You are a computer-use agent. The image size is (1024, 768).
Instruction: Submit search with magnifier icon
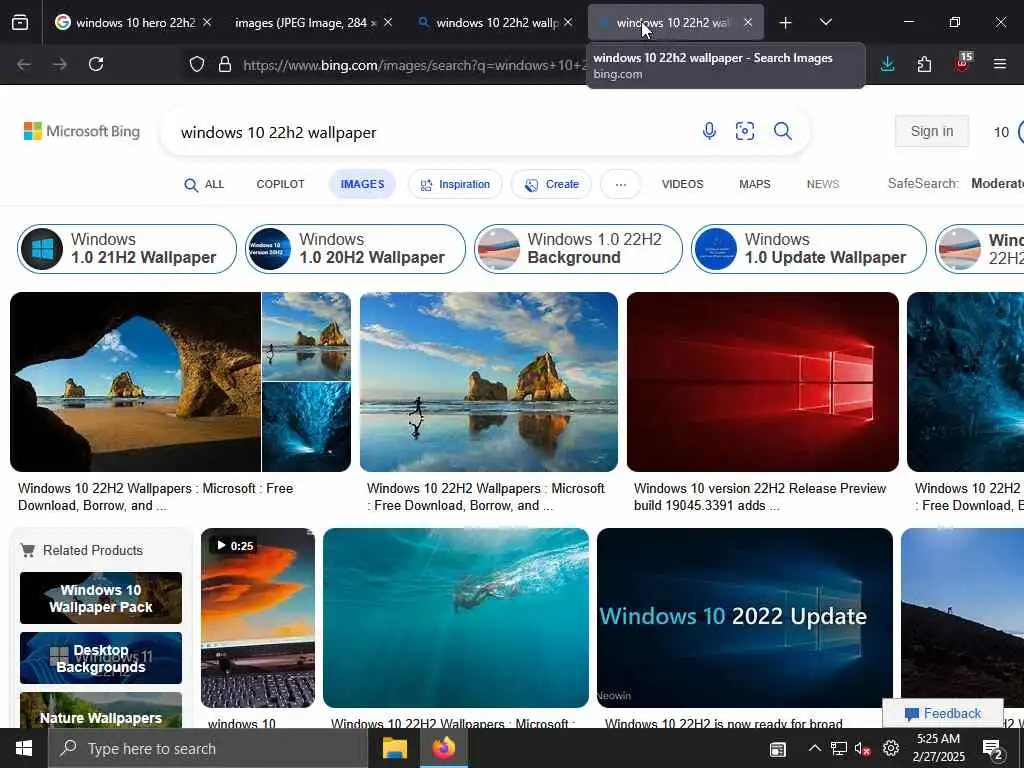(782, 131)
